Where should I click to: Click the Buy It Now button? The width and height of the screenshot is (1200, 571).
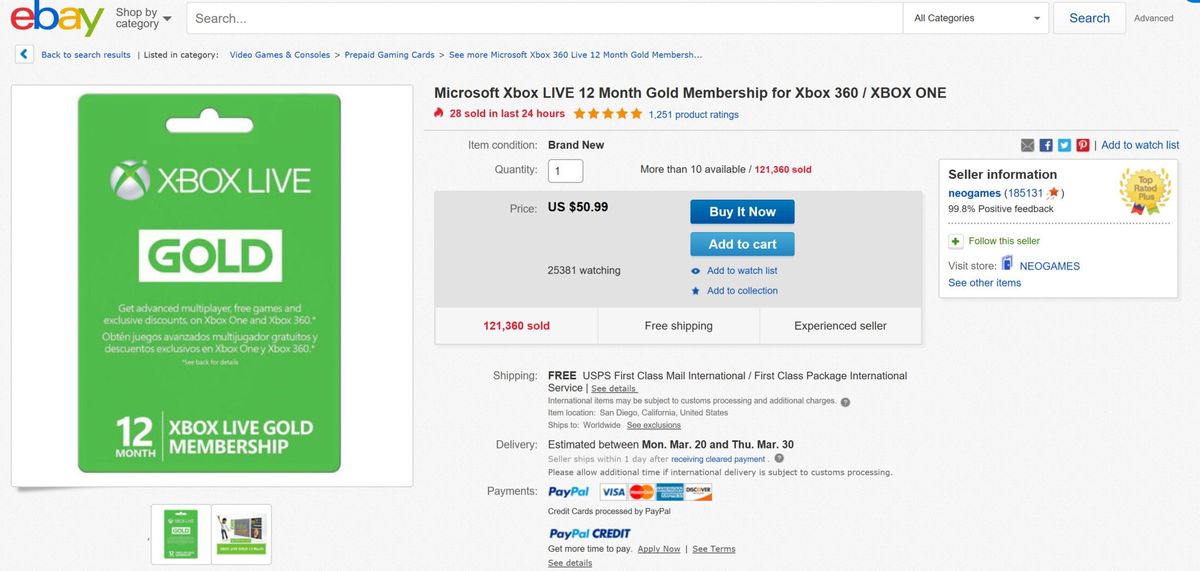tap(742, 212)
